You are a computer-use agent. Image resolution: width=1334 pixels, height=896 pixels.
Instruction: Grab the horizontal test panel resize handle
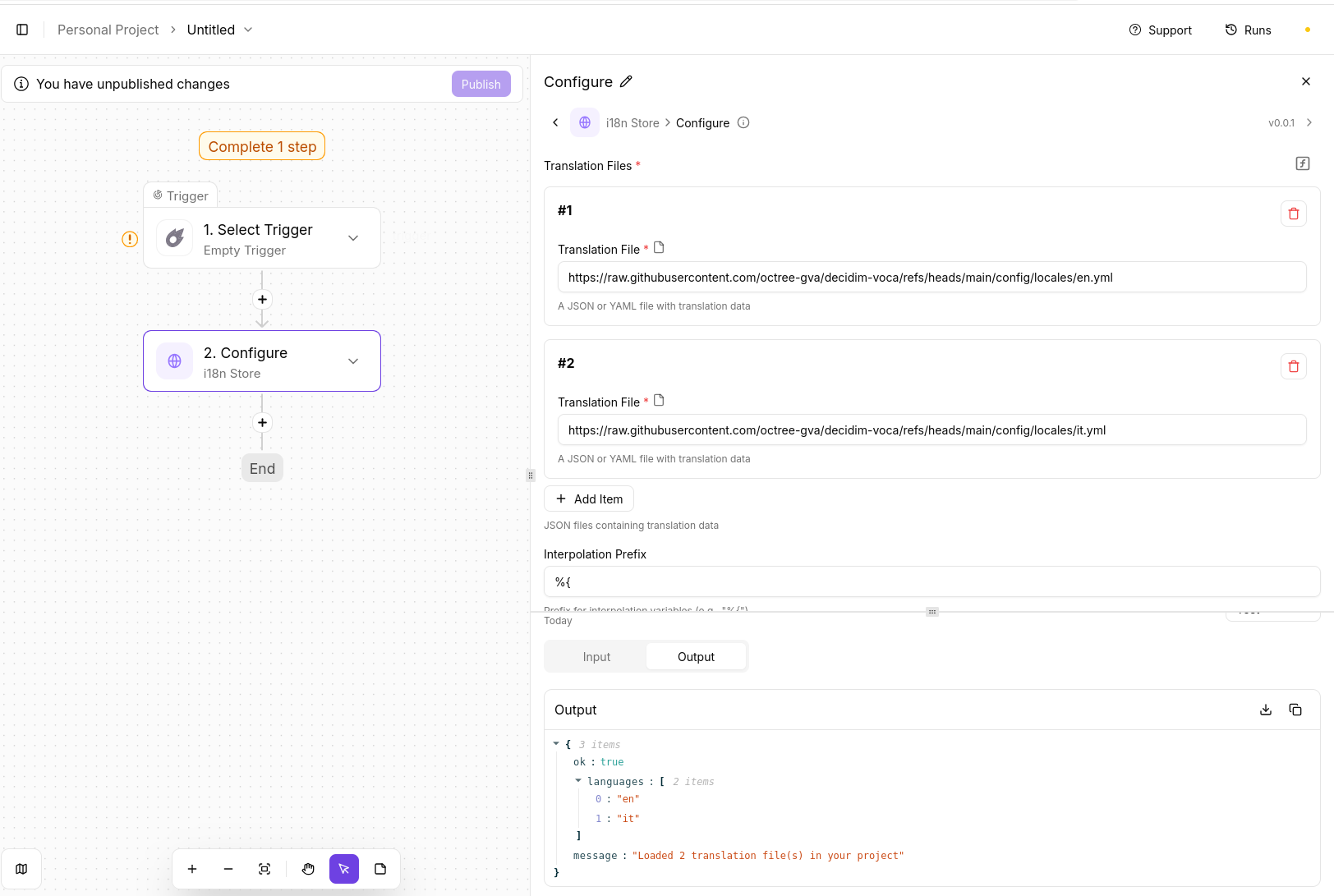[932, 612]
